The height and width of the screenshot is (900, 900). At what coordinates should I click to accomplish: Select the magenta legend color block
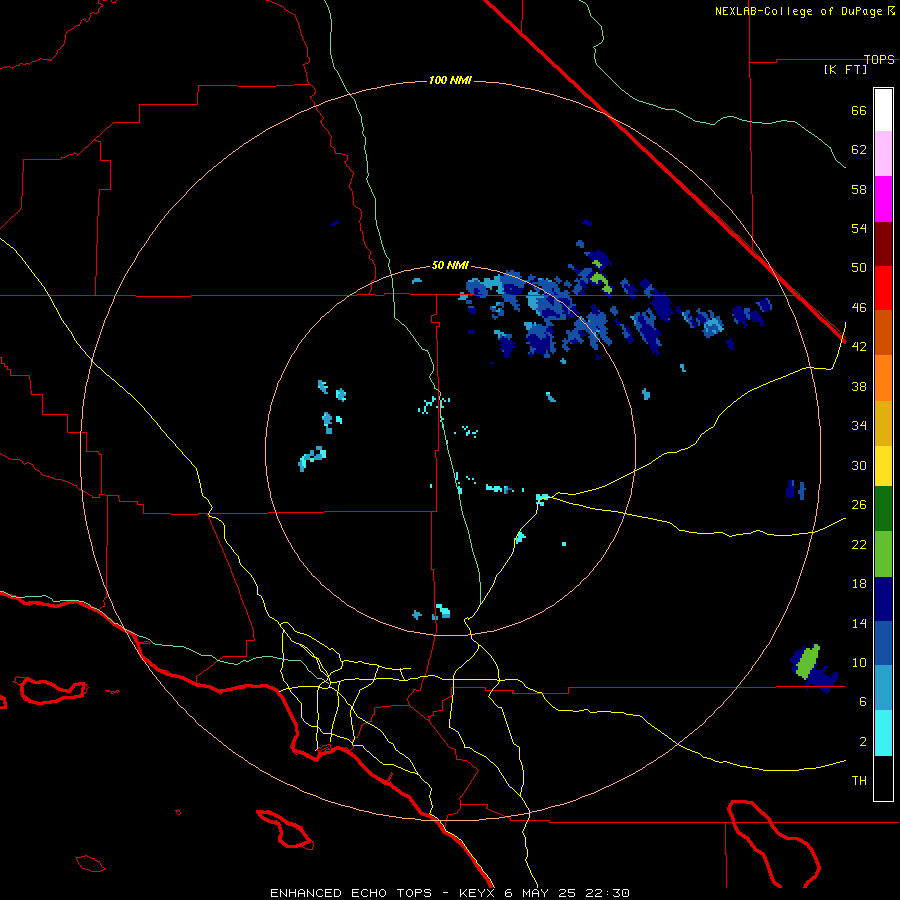pos(883,199)
